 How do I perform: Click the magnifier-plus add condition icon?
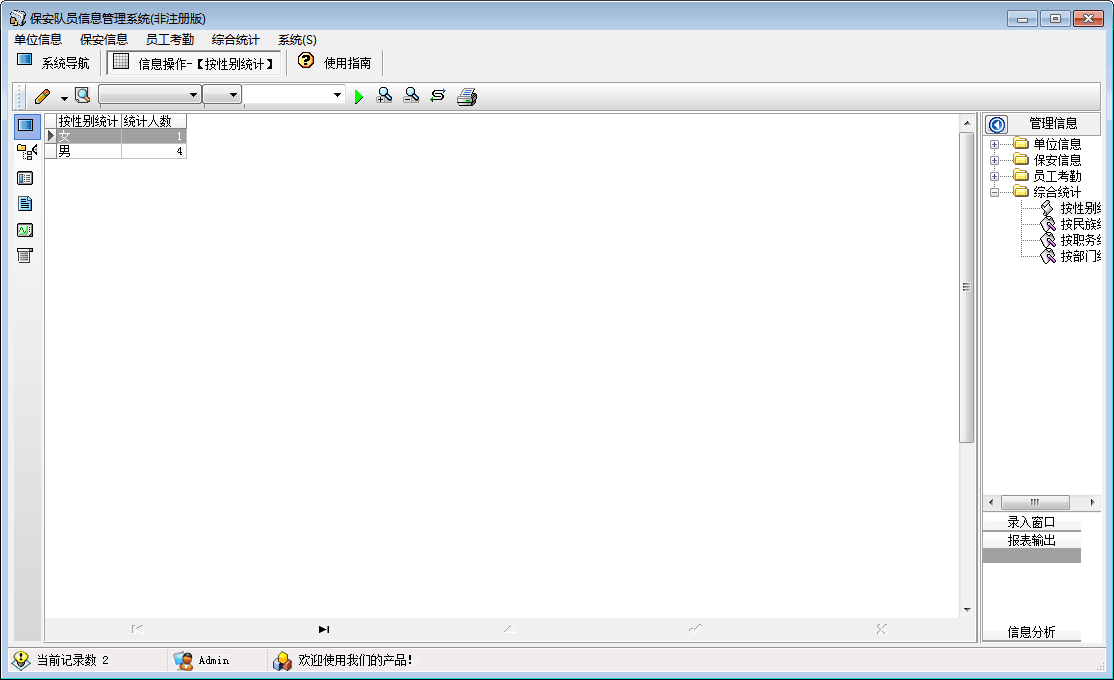[384, 95]
